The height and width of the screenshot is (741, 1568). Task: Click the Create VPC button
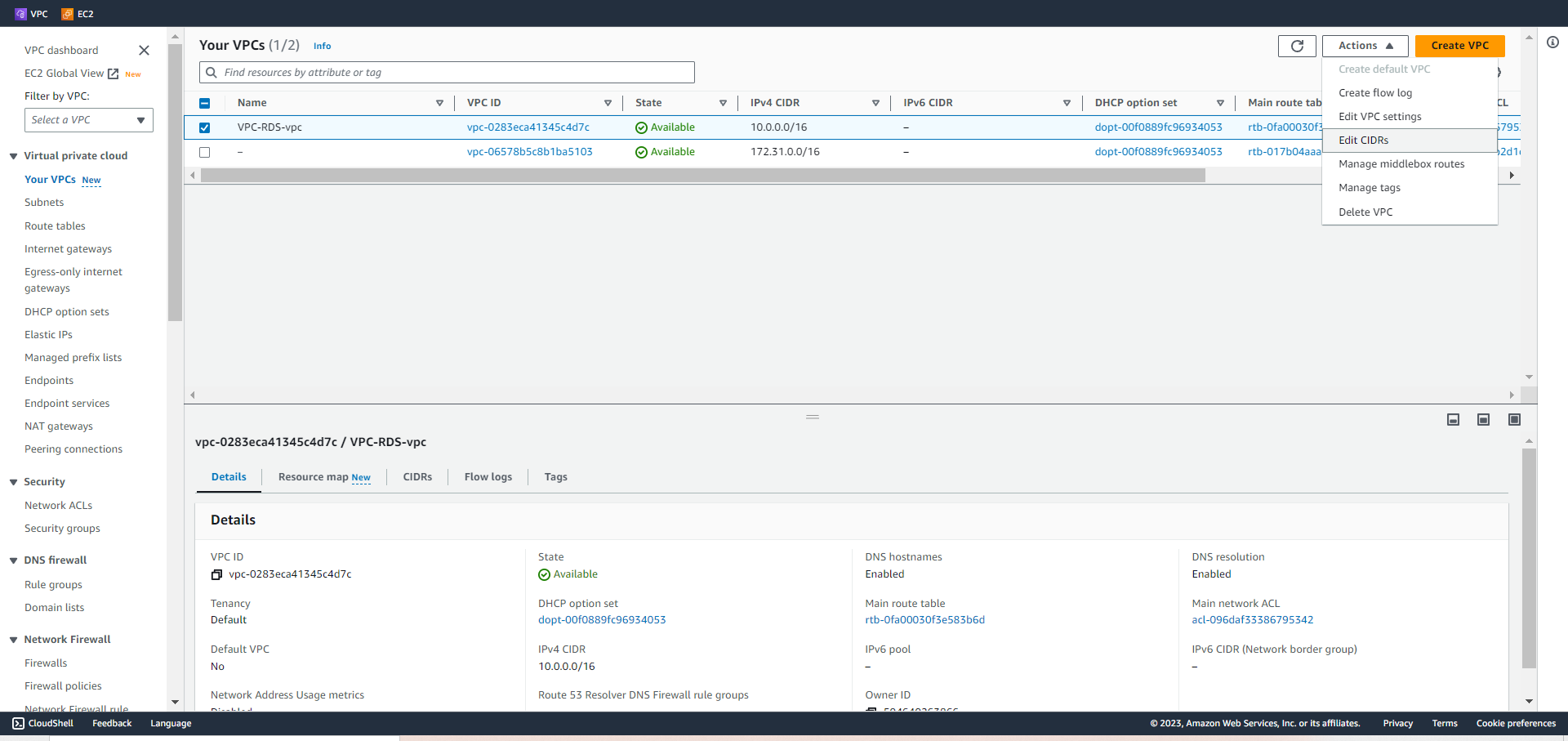1459,46
